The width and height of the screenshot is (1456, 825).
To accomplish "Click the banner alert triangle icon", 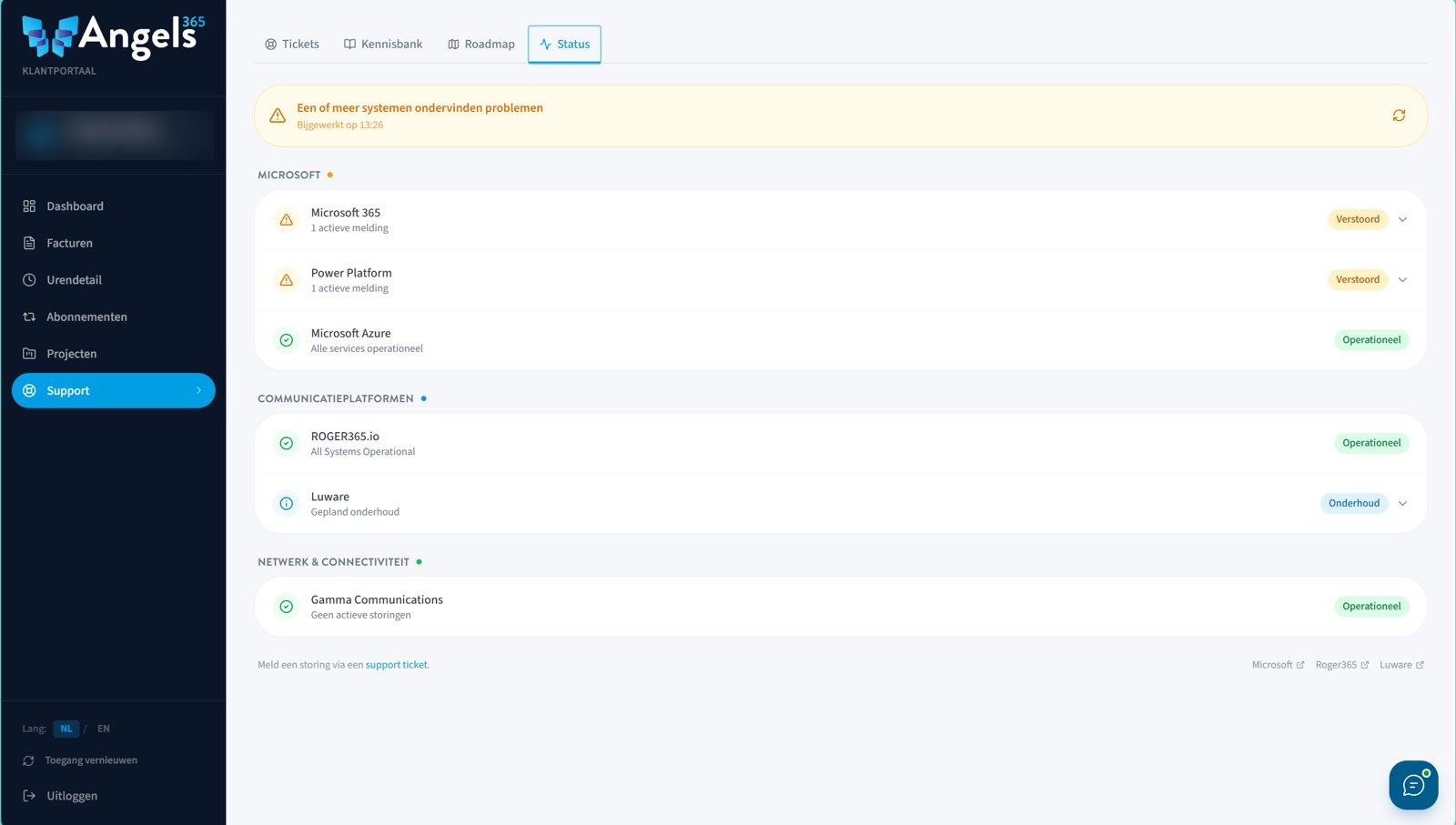I will 278,116.
